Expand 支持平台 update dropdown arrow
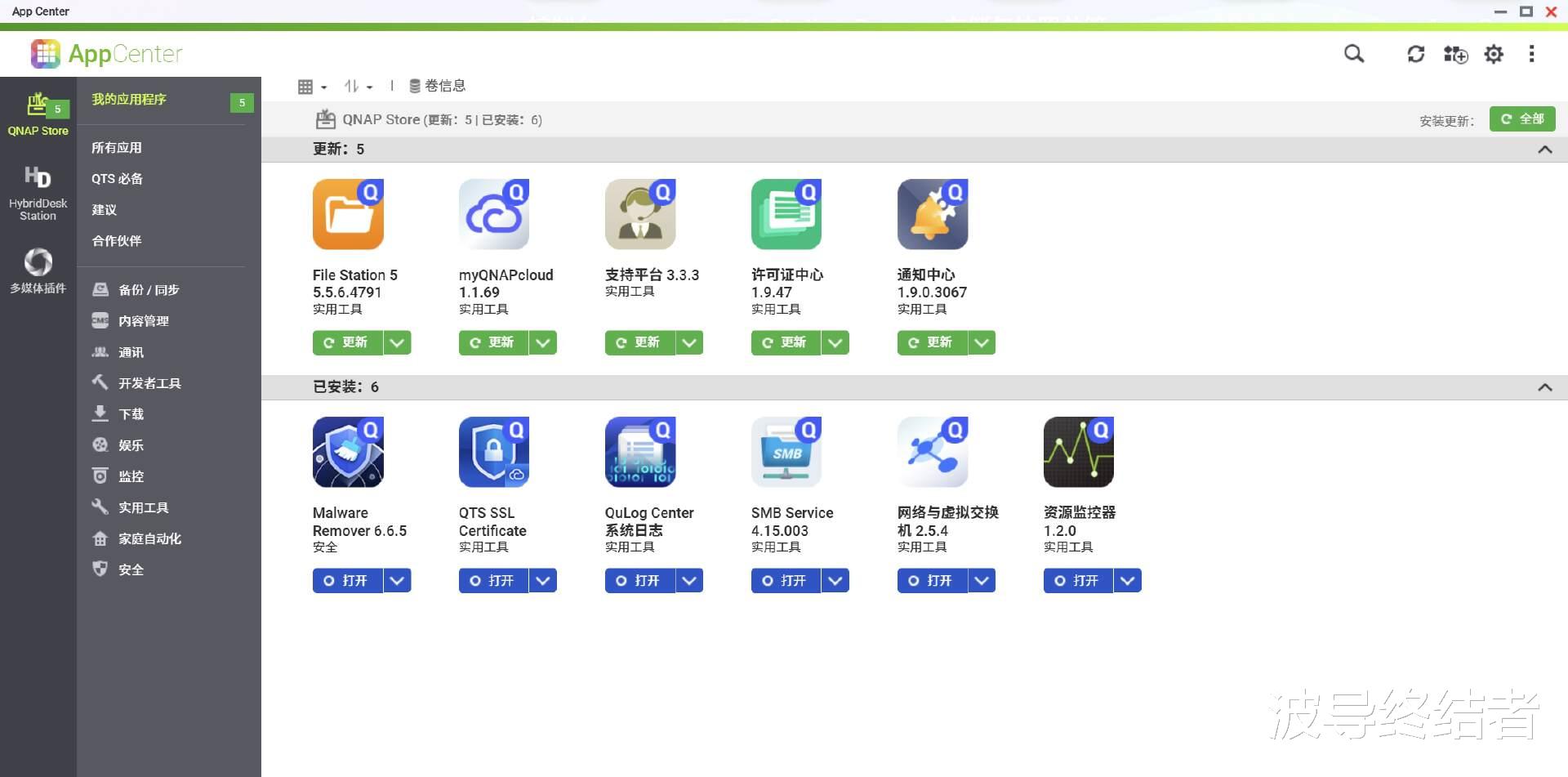The width and height of the screenshot is (1568, 777). [x=690, y=343]
